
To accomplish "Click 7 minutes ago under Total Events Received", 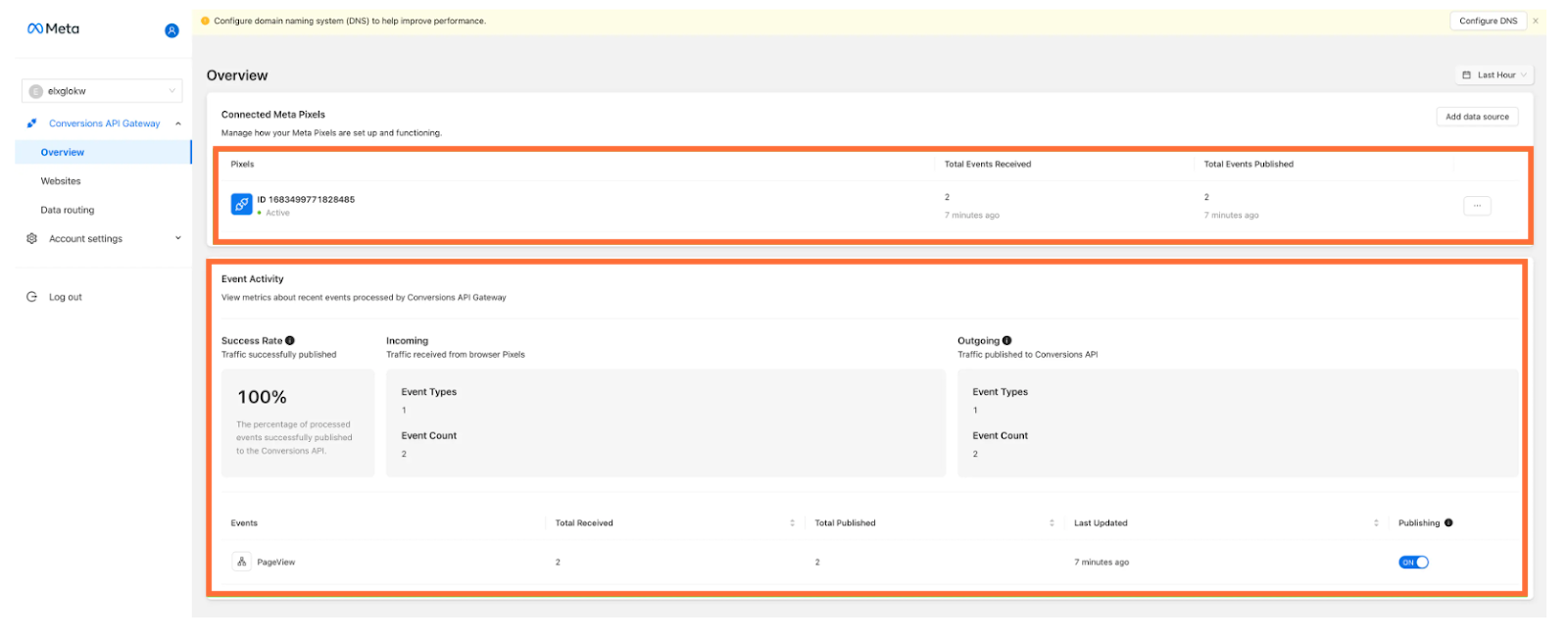I will (972, 216).
